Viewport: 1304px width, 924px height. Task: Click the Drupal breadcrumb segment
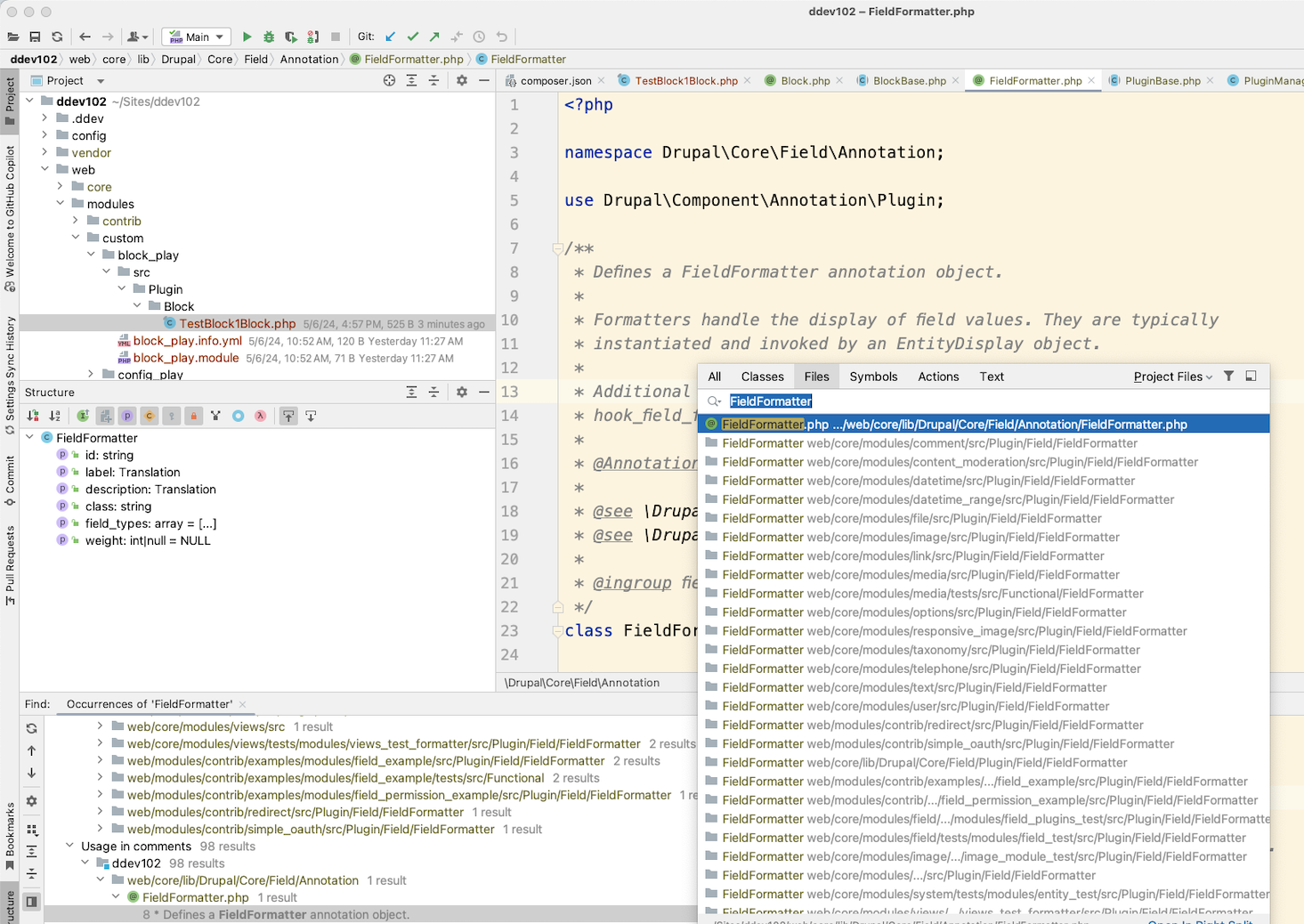[178, 59]
